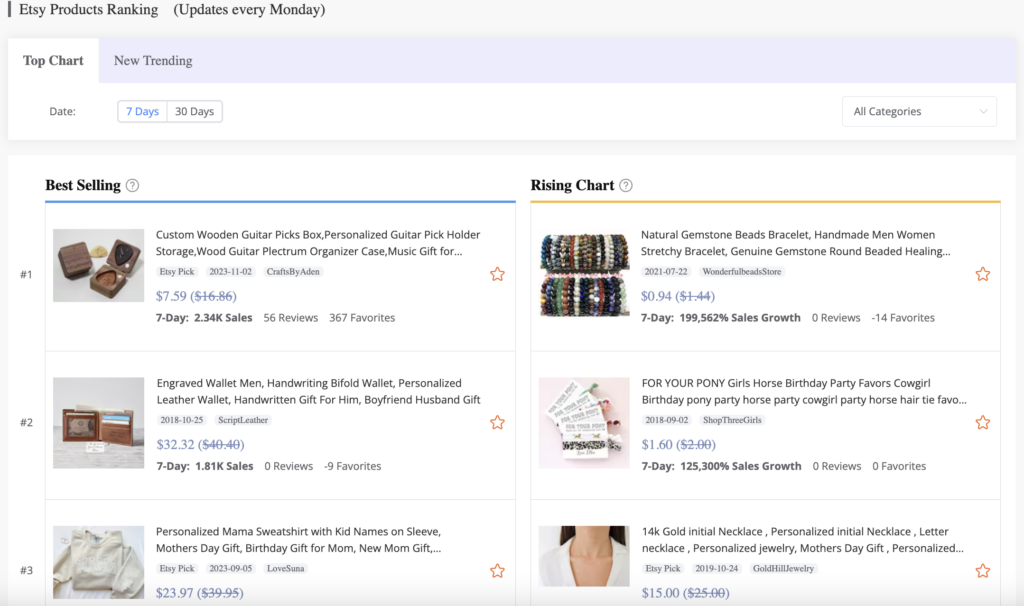
Task: Favorite the Engraved Wallet Men star
Action: pos(497,423)
